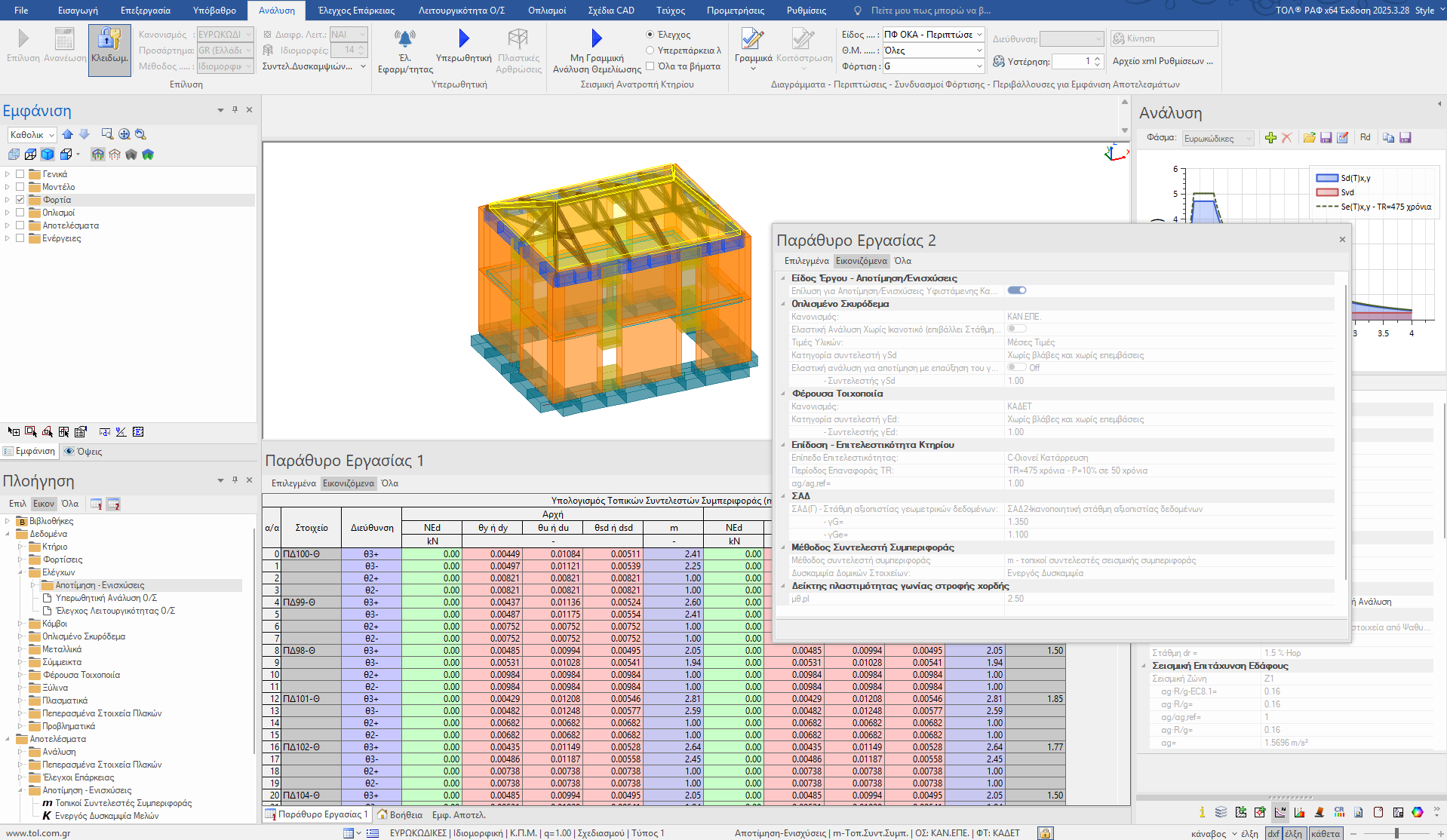
Task: Run Μη Γραμμική Ανάλυση Θεμελίωσης
Action: (597, 38)
